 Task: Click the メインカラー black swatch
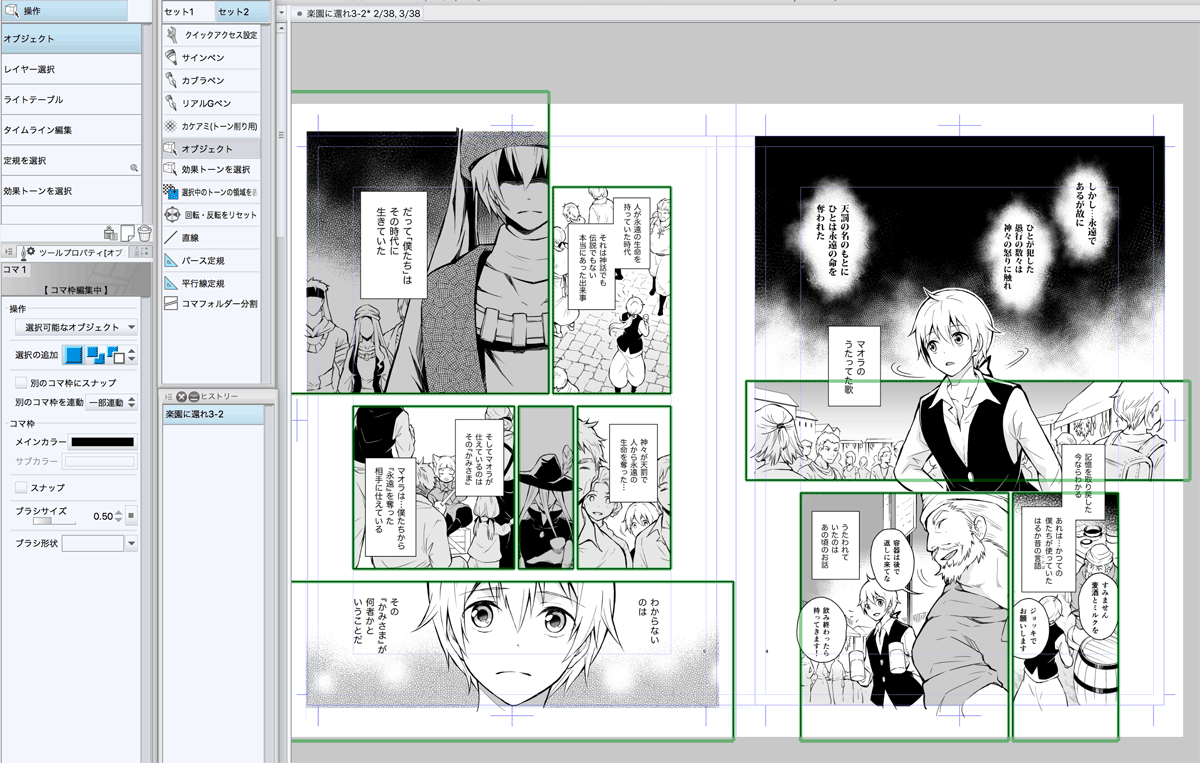102,441
